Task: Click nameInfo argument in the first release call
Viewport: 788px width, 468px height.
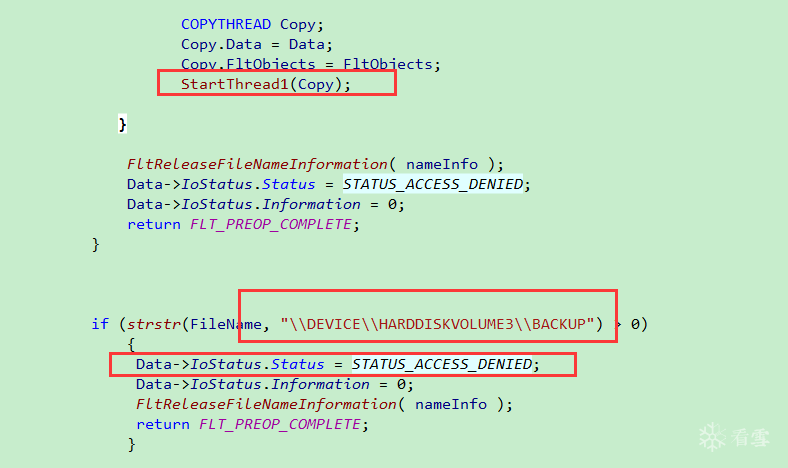Action: (442, 164)
